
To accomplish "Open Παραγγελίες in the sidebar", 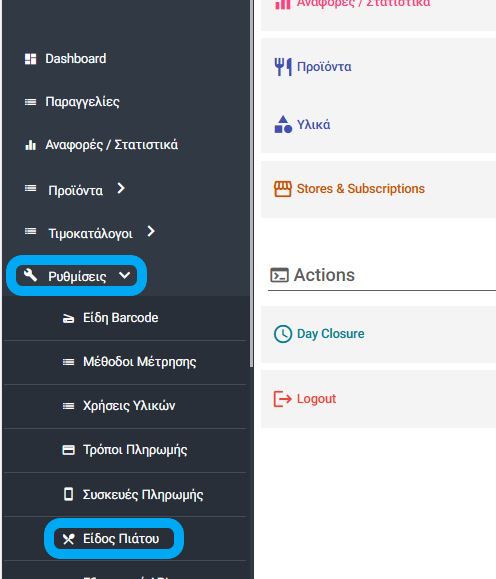I will coord(82,102).
